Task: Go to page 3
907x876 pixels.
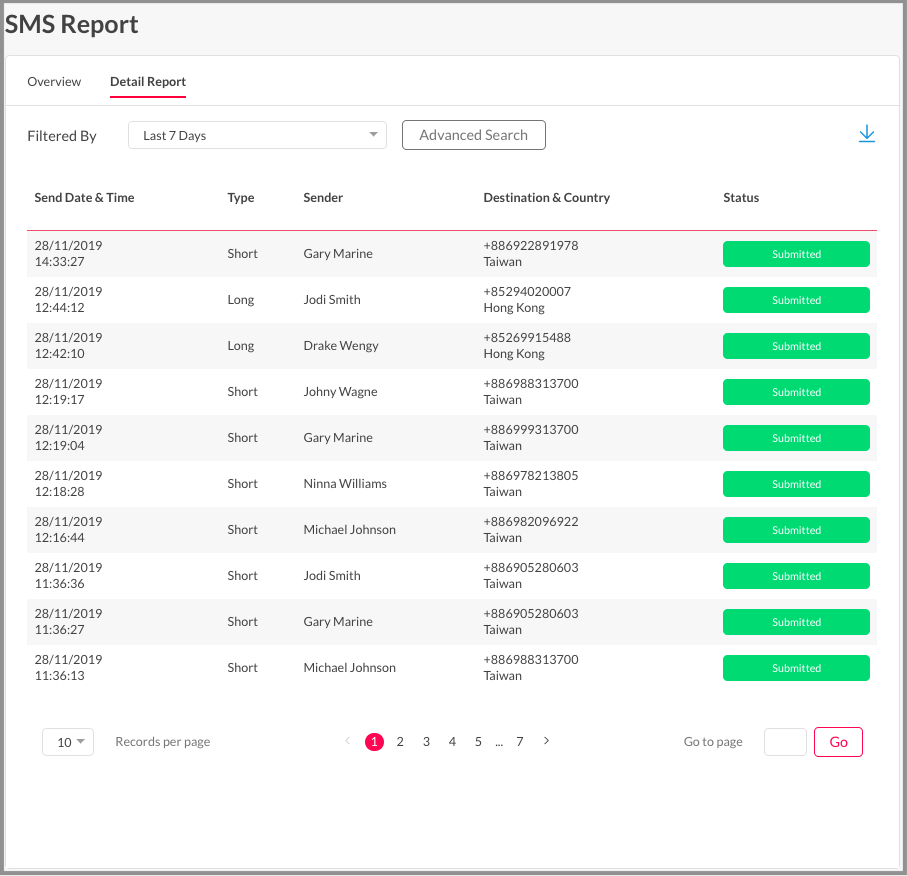Action: [426, 742]
